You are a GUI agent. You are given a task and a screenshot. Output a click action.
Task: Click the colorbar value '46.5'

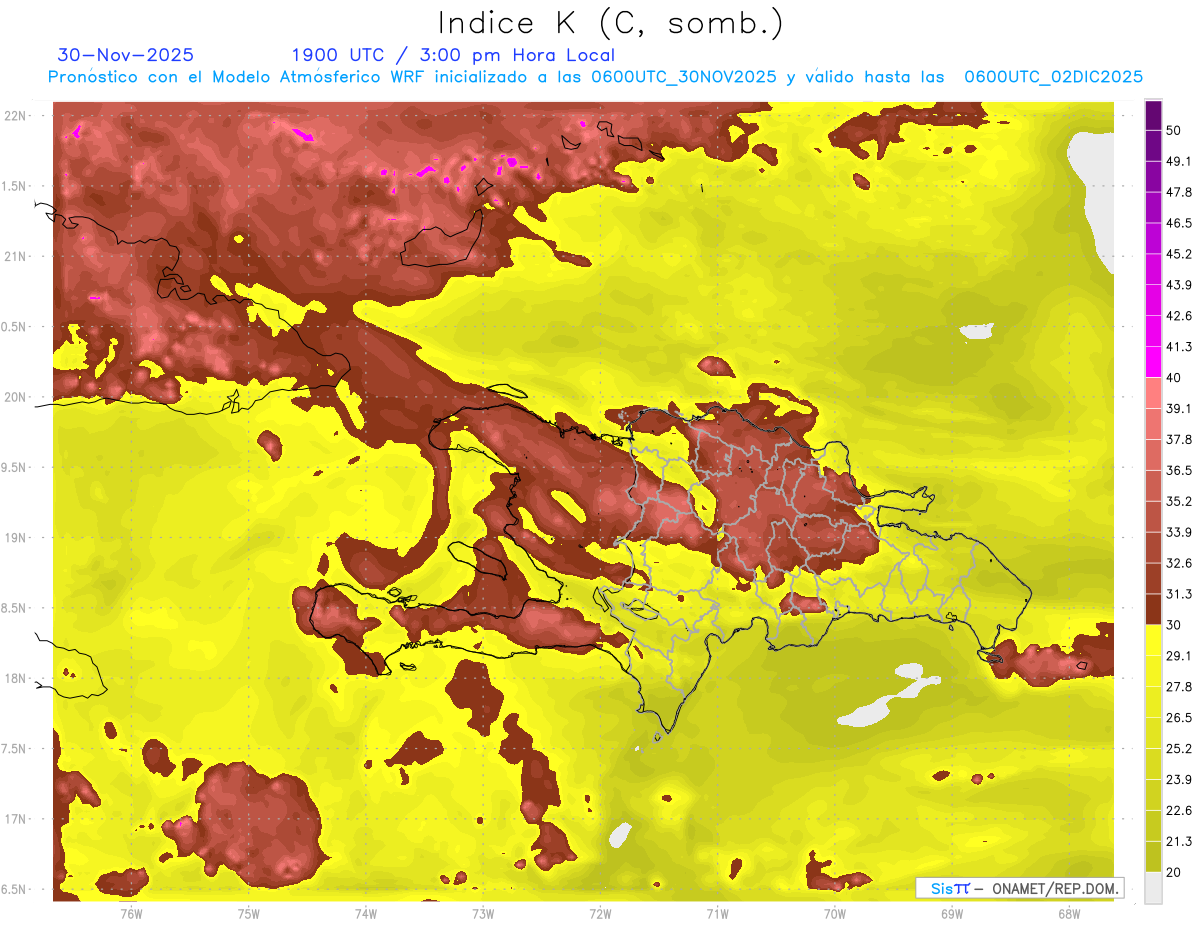point(1178,223)
